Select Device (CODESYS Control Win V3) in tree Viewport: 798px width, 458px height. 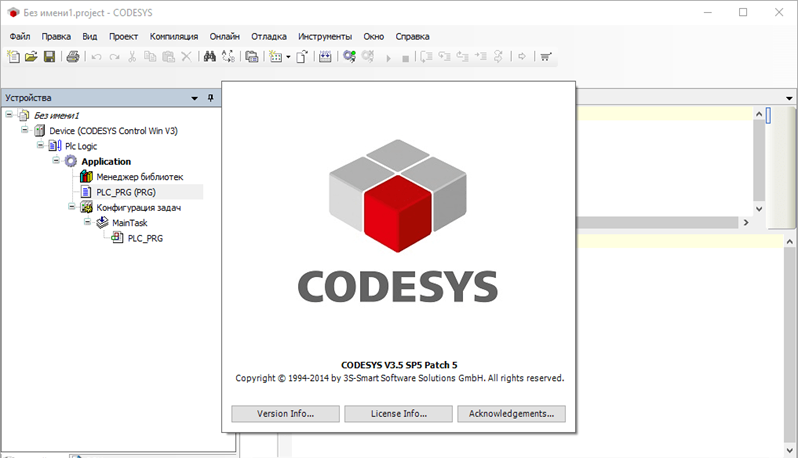point(113,131)
